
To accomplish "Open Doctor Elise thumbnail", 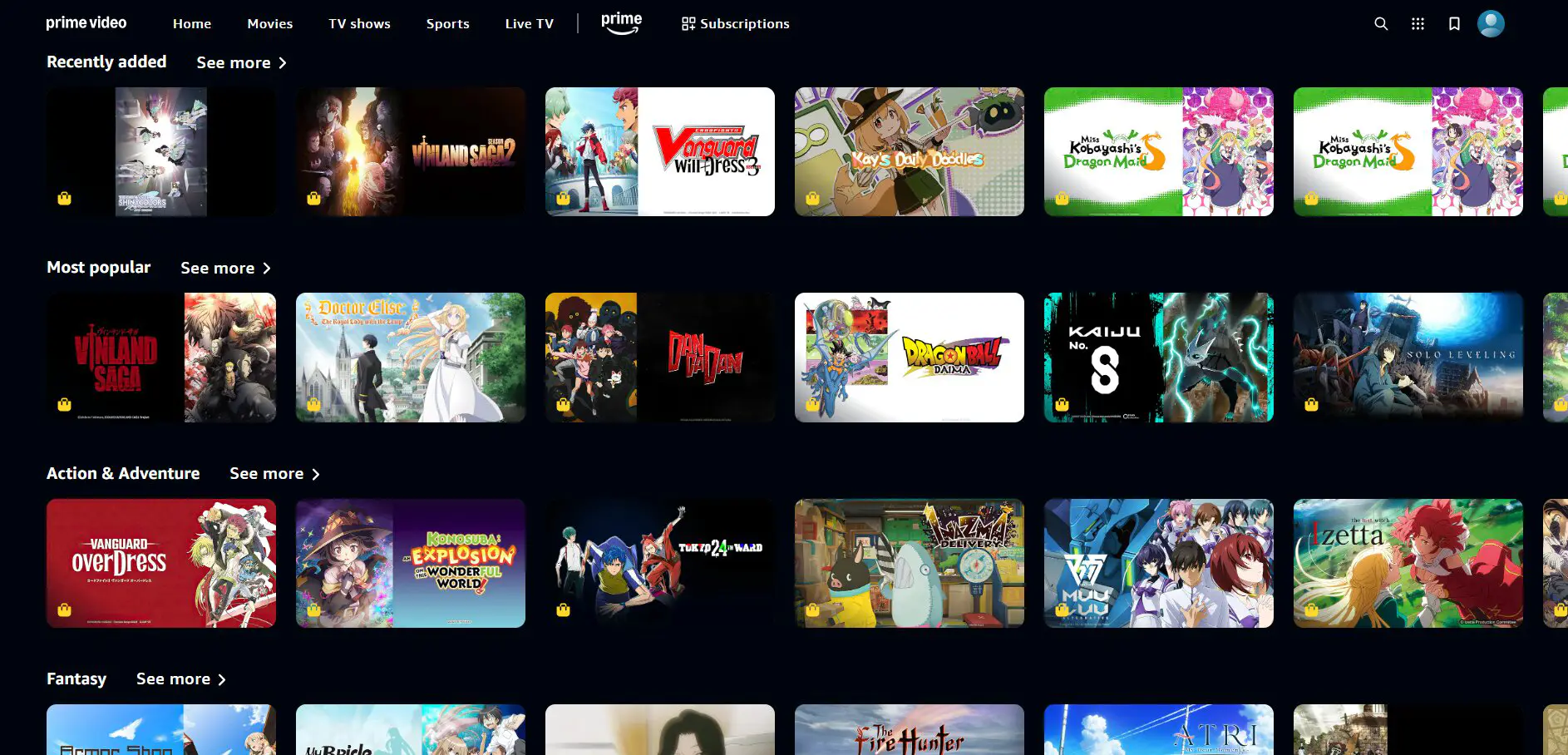I will (x=411, y=358).
